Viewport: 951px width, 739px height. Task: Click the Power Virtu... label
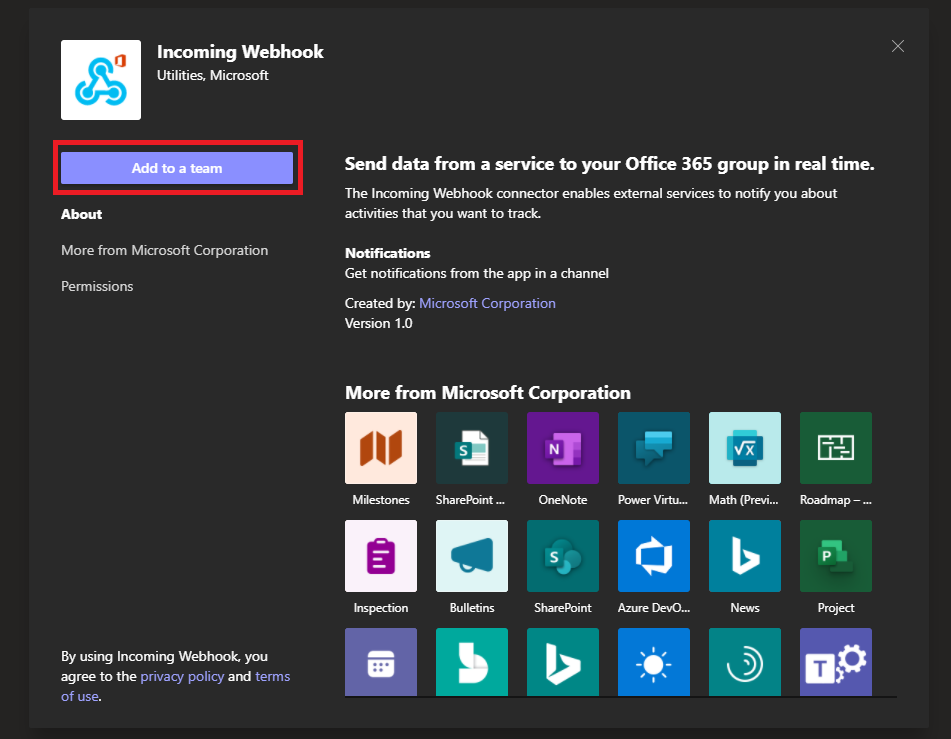[653, 500]
